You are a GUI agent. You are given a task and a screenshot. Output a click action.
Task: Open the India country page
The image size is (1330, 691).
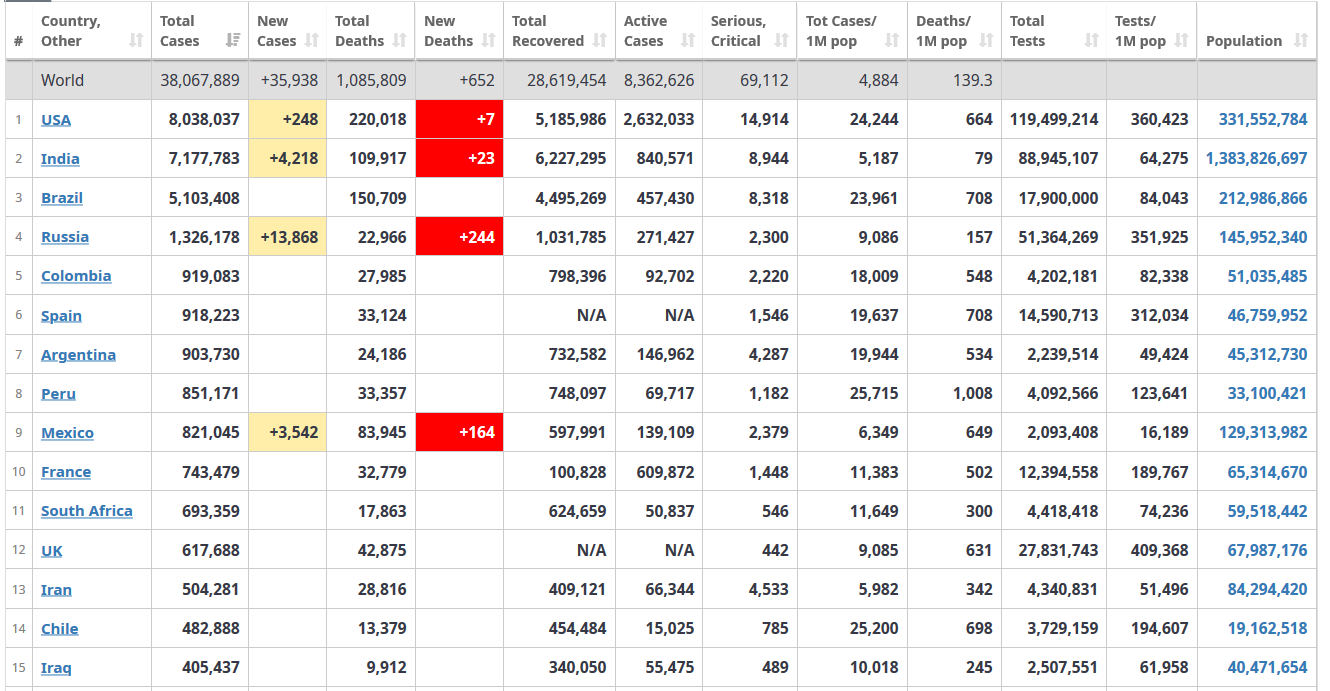click(x=60, y=159)
